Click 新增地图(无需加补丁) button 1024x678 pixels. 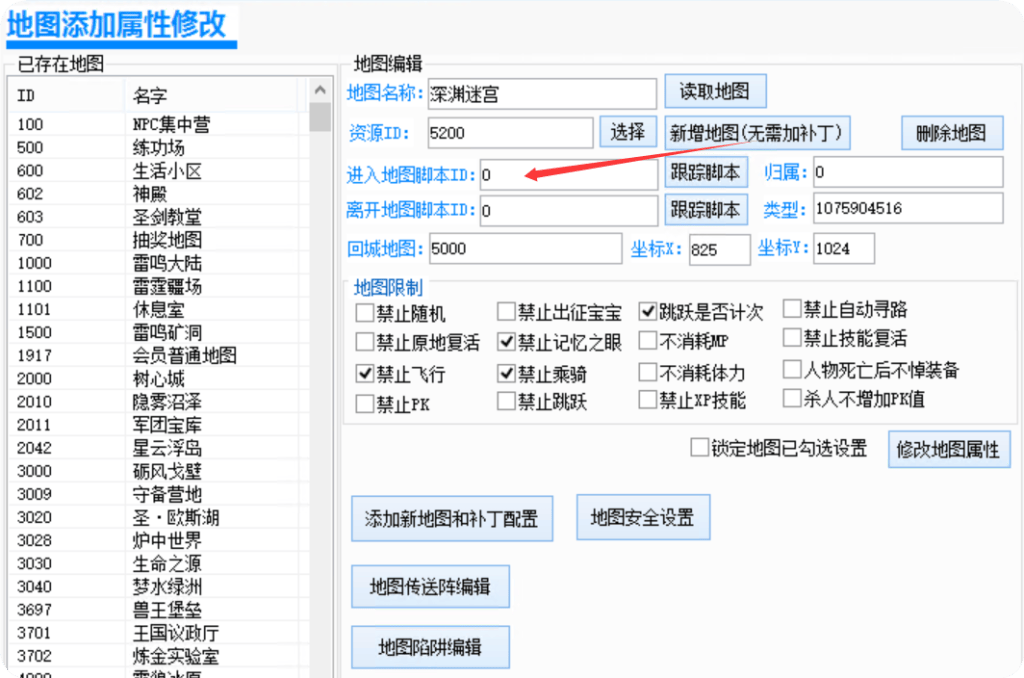[x=757, y=132]
